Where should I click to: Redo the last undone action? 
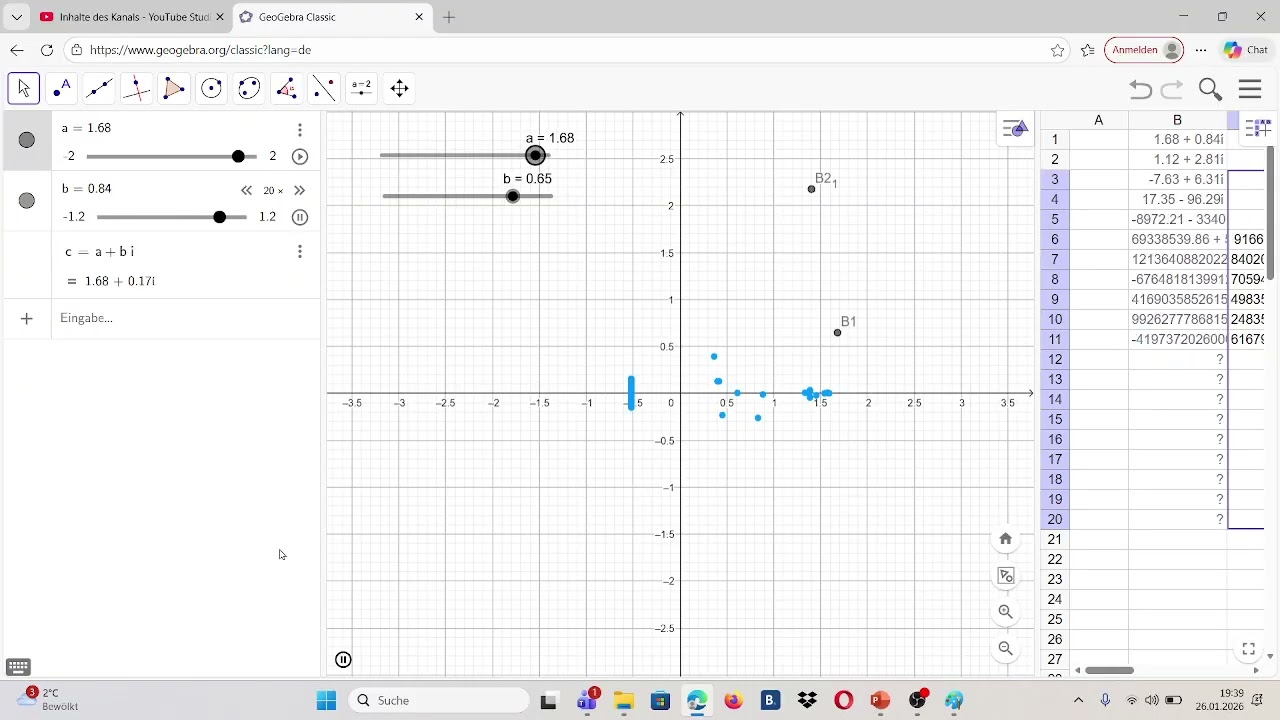[1172, 90]
